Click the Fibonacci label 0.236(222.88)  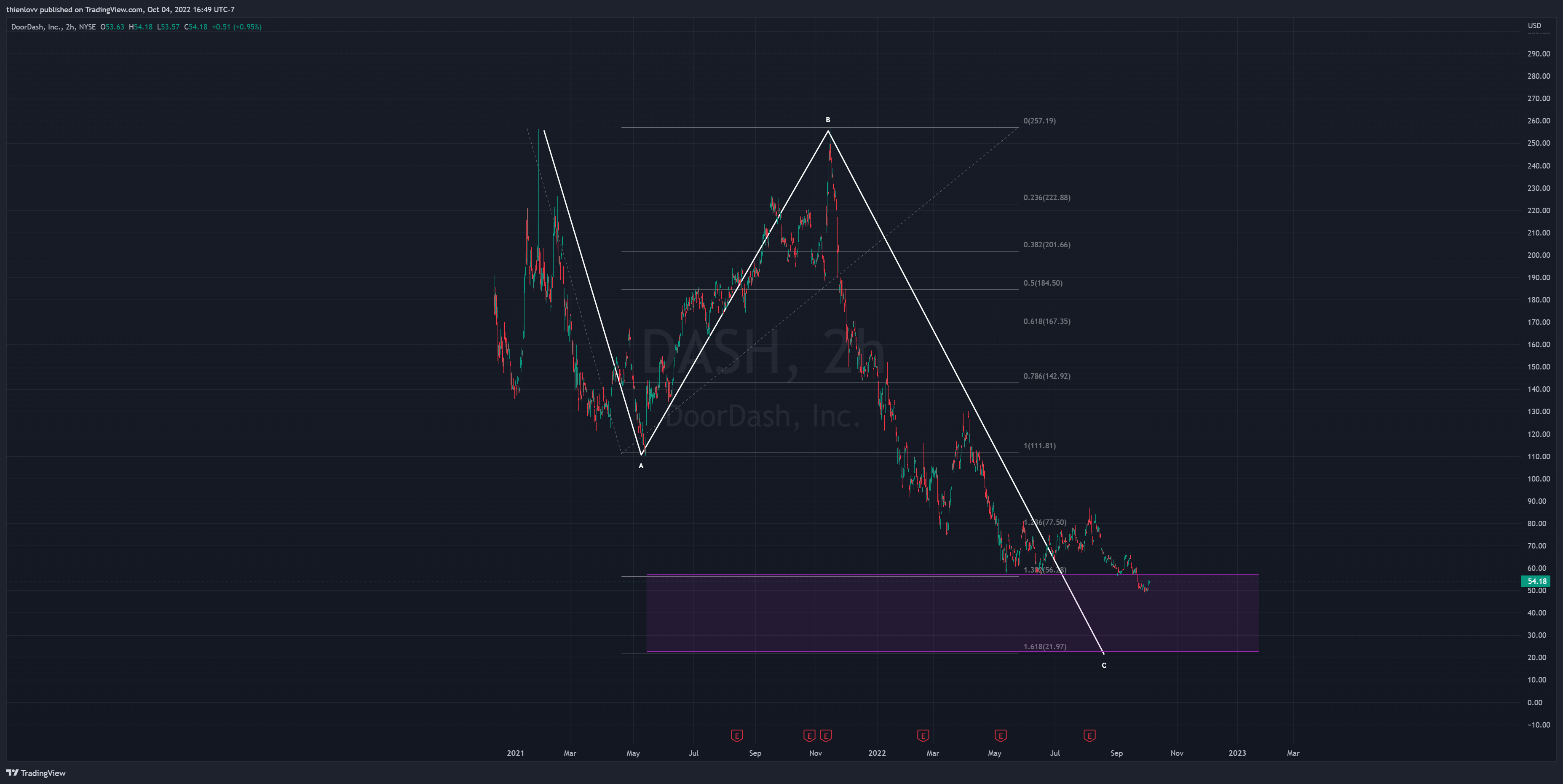1046,197
